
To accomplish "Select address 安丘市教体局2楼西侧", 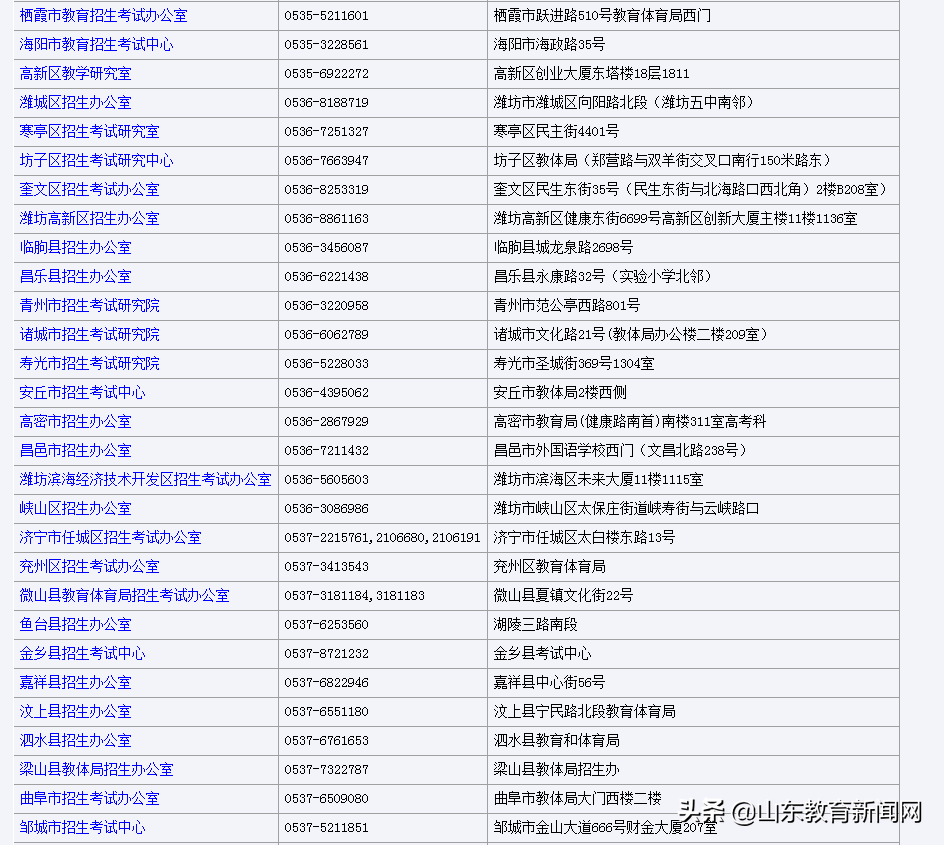I will coord(560,392).
